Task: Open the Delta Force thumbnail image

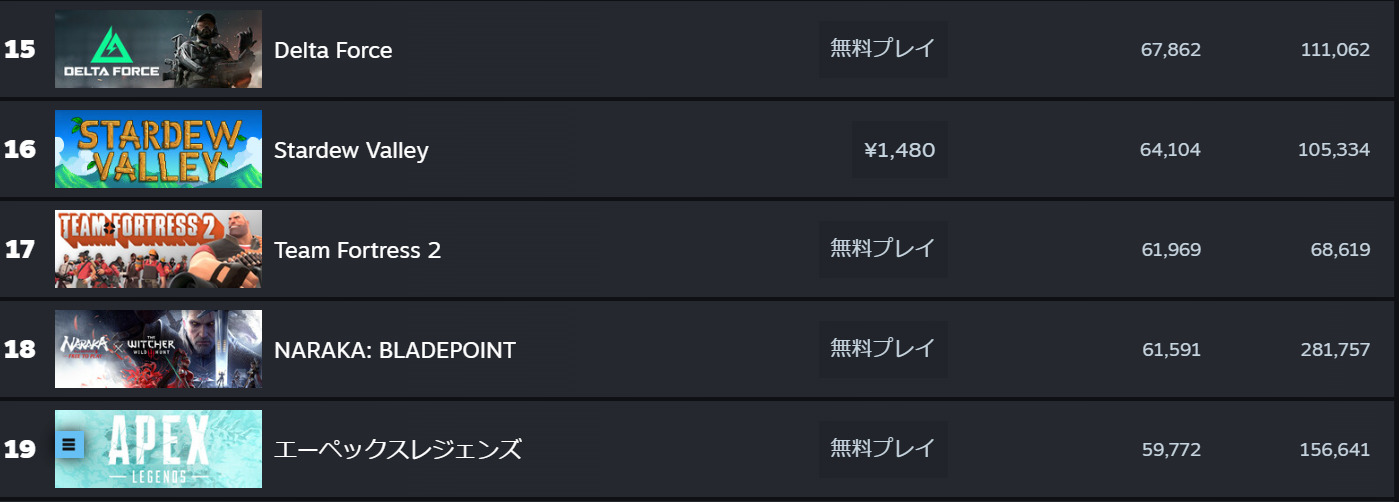Action: 158,49
